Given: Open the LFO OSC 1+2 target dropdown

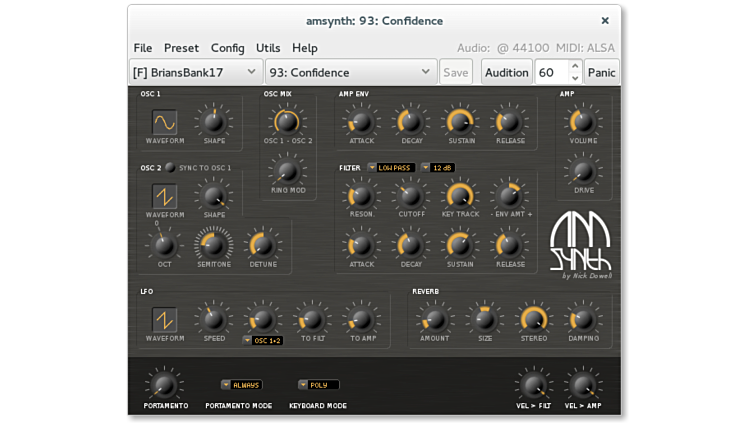Looking at the screenshot, I should 263,341.
